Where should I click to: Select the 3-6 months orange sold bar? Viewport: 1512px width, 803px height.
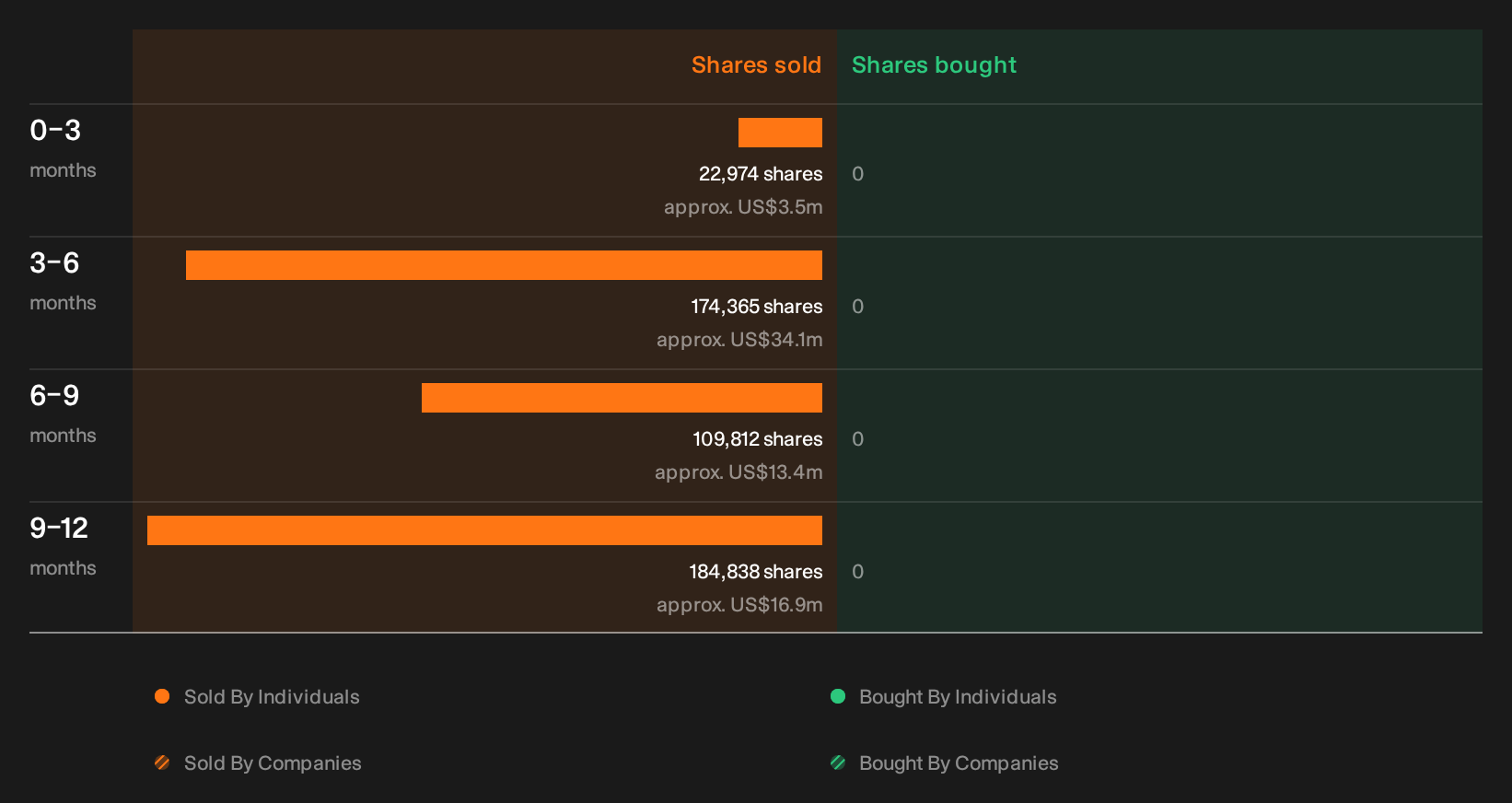click(504, 265)
